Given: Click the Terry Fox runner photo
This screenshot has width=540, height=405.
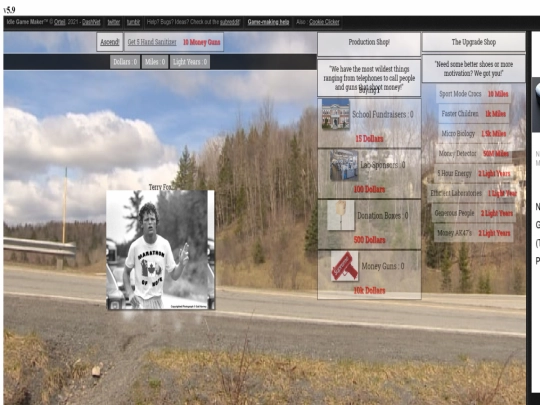Looking at the screenshot, I should click(160, 250).
